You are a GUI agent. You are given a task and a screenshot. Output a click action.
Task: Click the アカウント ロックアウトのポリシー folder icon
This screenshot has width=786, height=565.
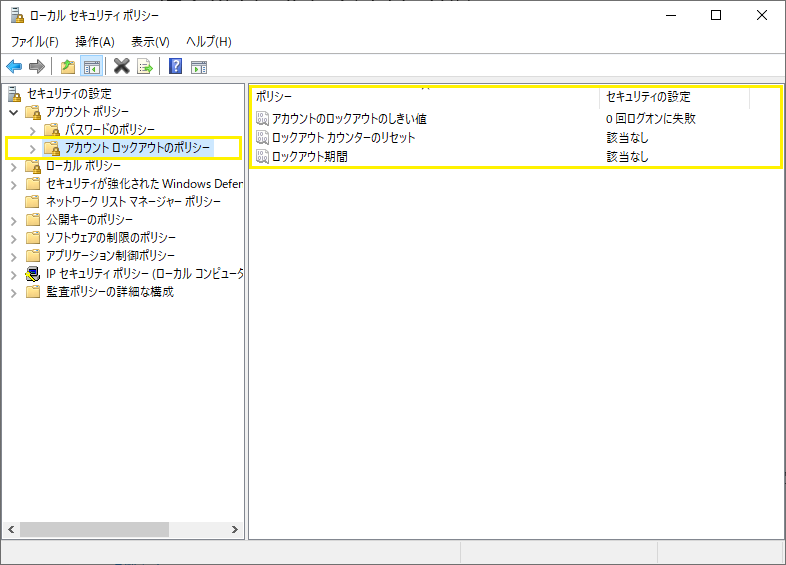coord(52,148)
